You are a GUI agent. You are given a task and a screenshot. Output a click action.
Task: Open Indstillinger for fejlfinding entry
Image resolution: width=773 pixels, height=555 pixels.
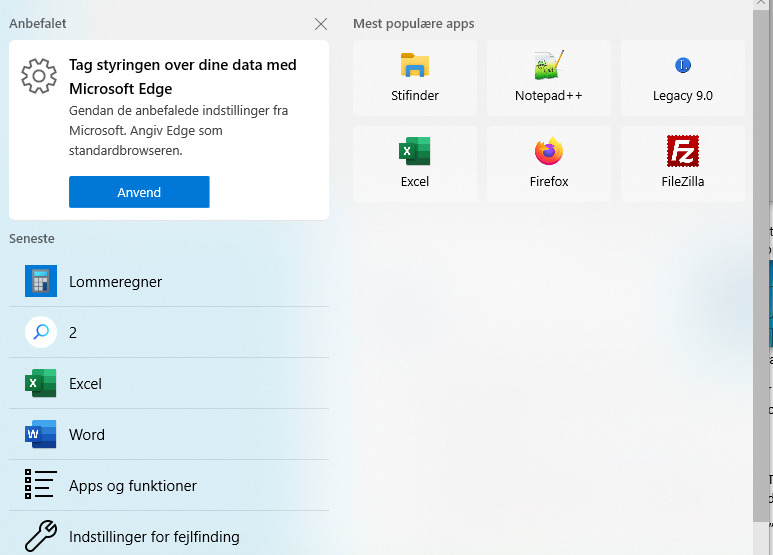[169, 535]
